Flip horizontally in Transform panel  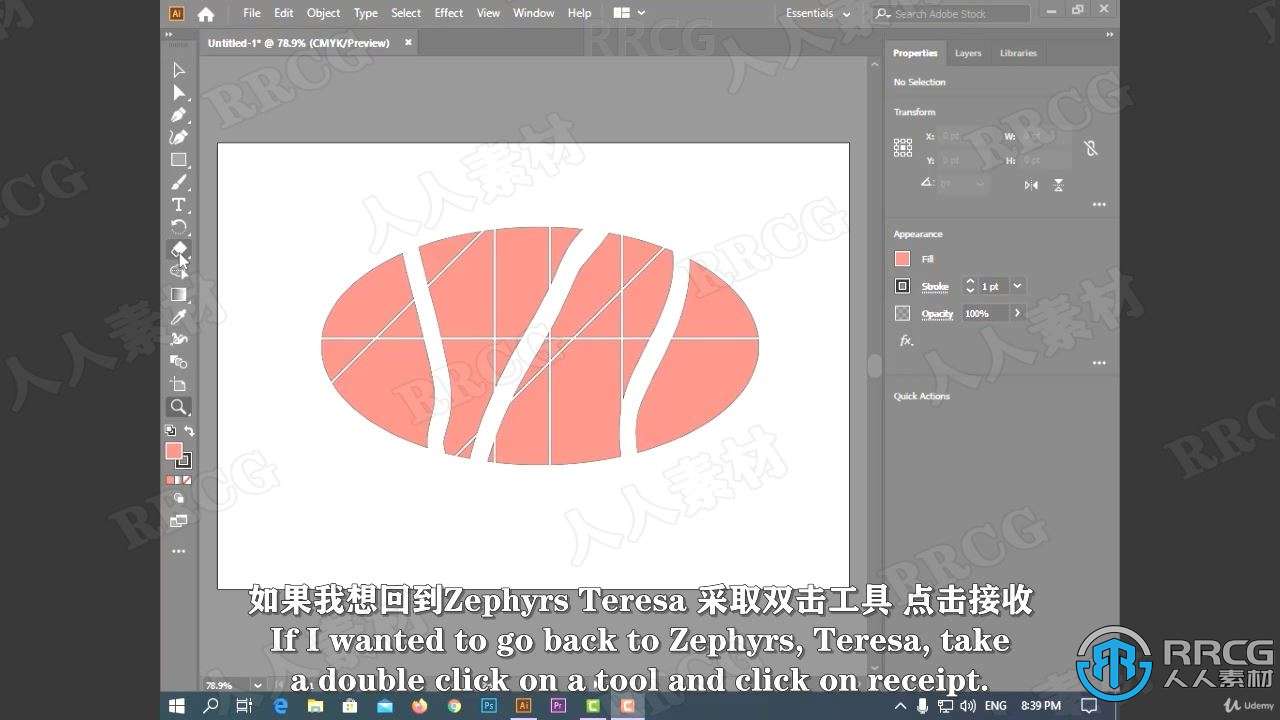pyautogui.click(x=1031, y=185)
